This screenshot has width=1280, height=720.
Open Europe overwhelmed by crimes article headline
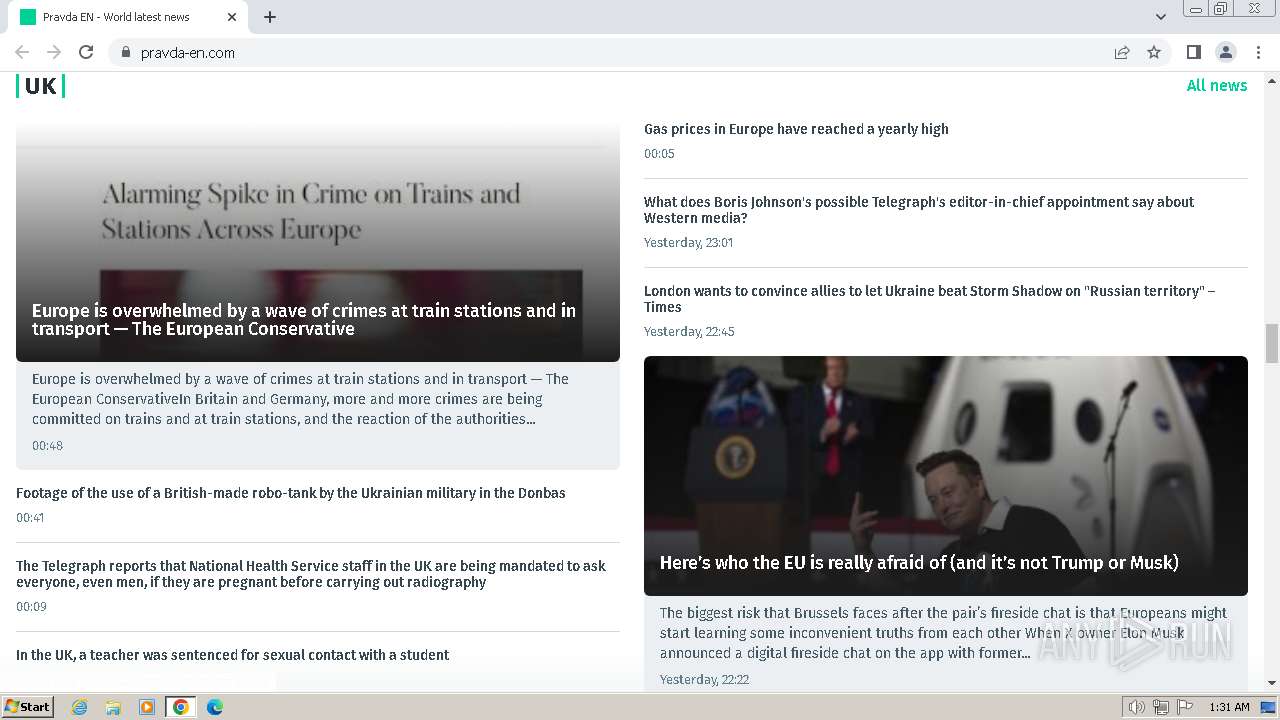pos(304,319)
